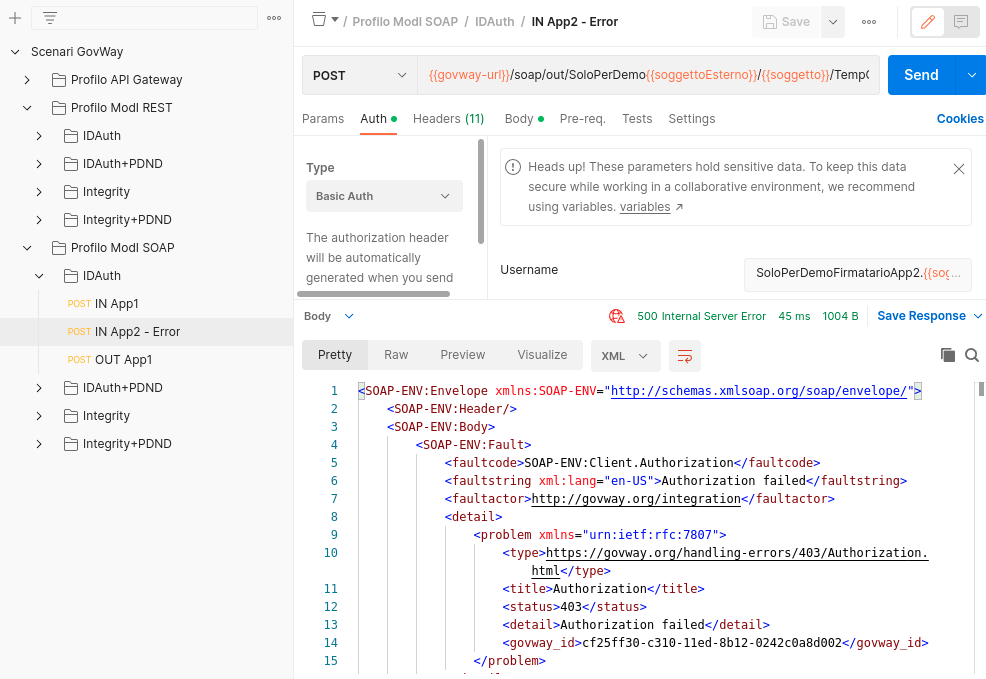Click the Profilo API Gateway folder icon

59,80
